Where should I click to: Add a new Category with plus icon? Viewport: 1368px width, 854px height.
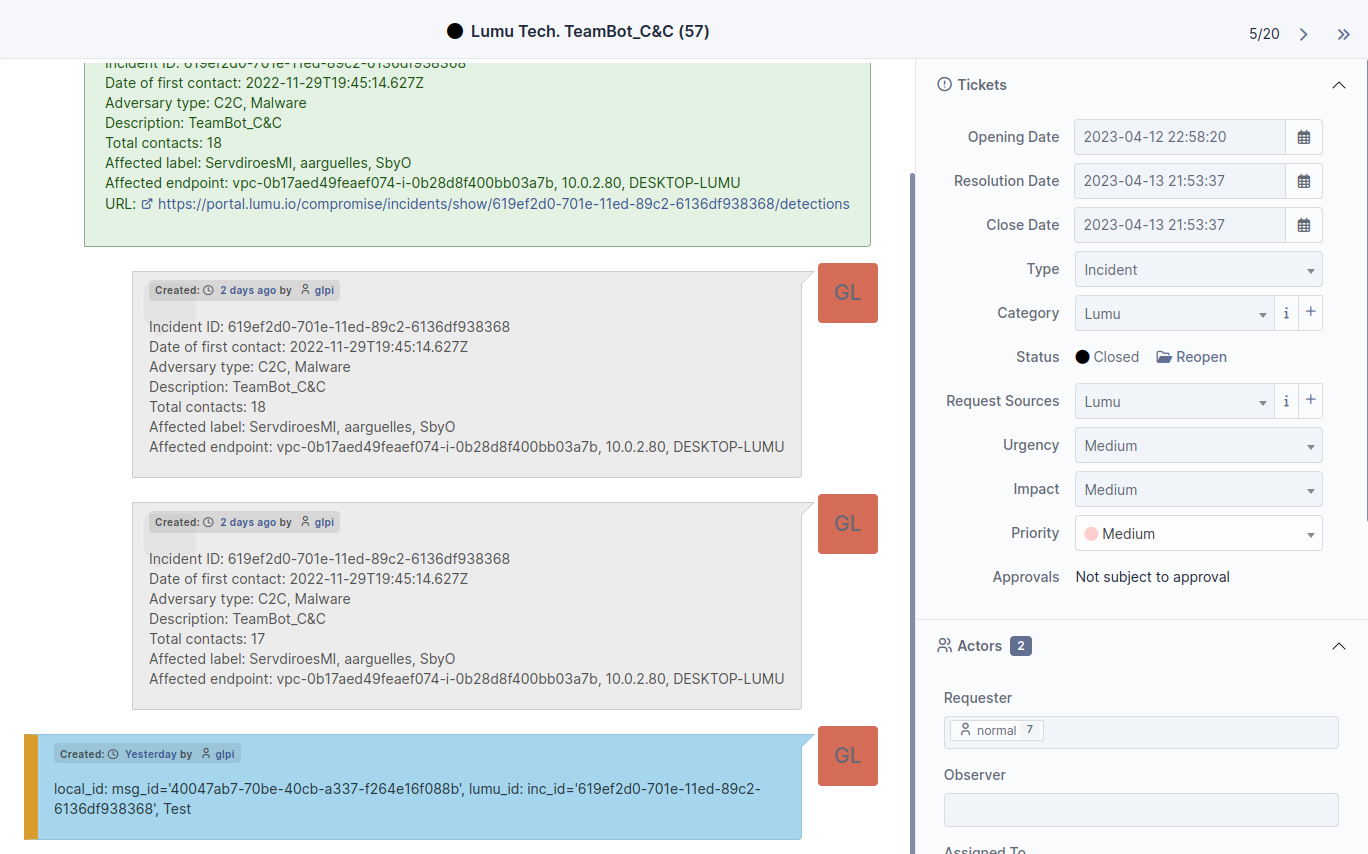[x=1311, y=313]
